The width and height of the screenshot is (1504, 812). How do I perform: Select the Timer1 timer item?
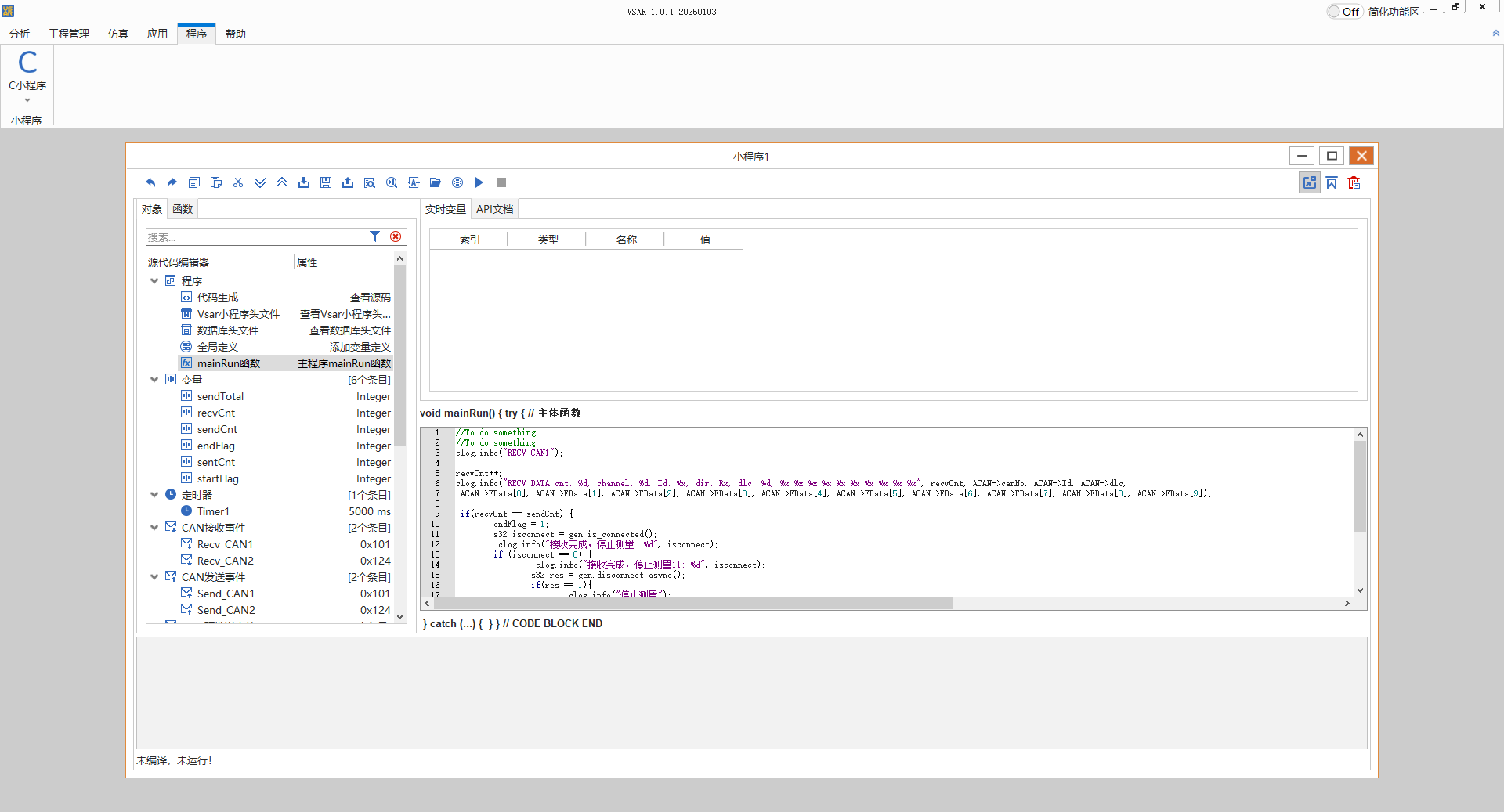point(213,511)
